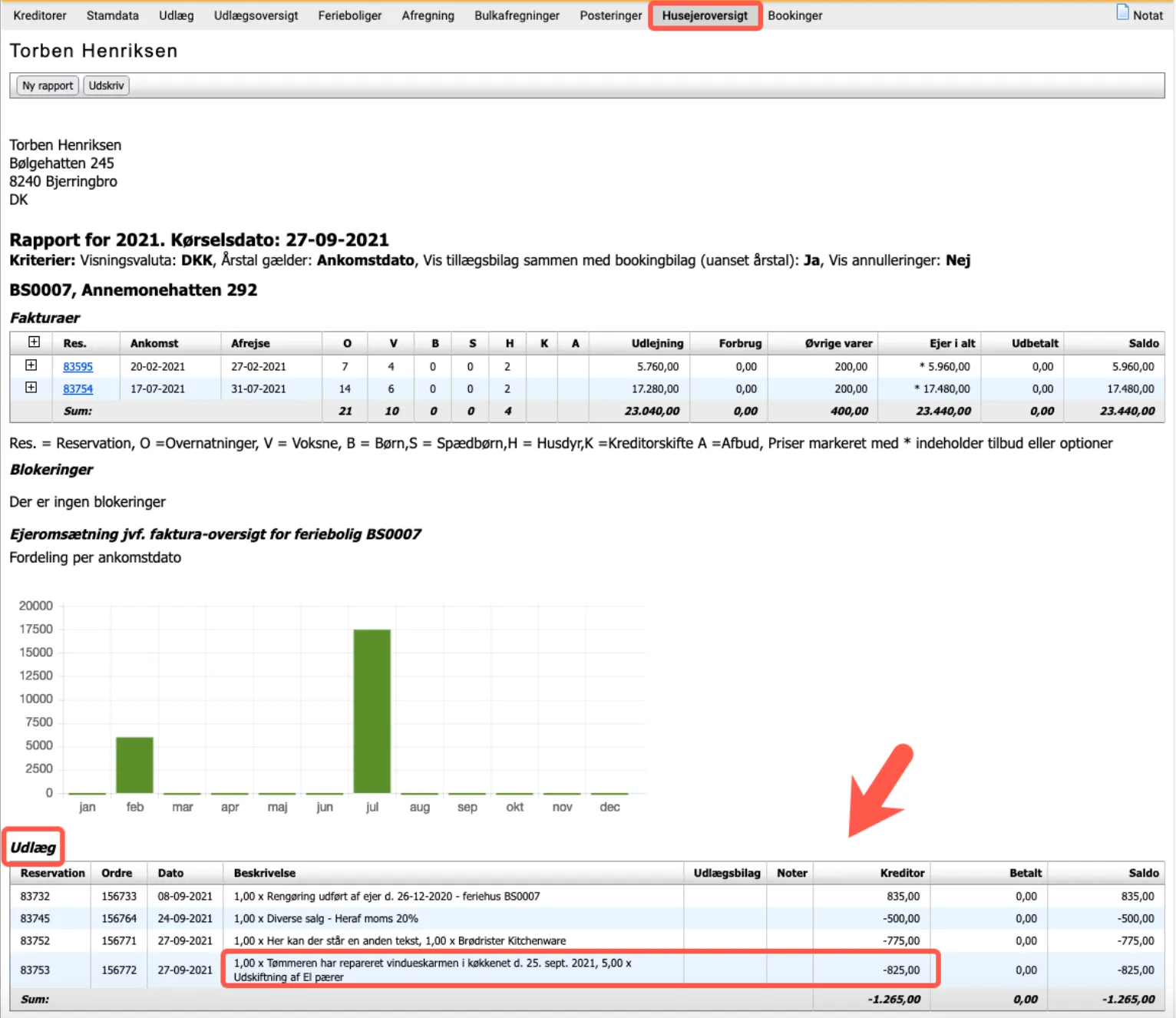The image size is (1176, 1018).
Task: Click the Ny rapport button
Action: 48,86
